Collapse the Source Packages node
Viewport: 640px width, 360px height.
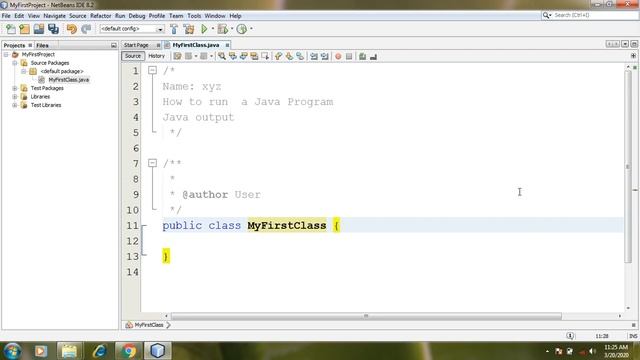15,63
